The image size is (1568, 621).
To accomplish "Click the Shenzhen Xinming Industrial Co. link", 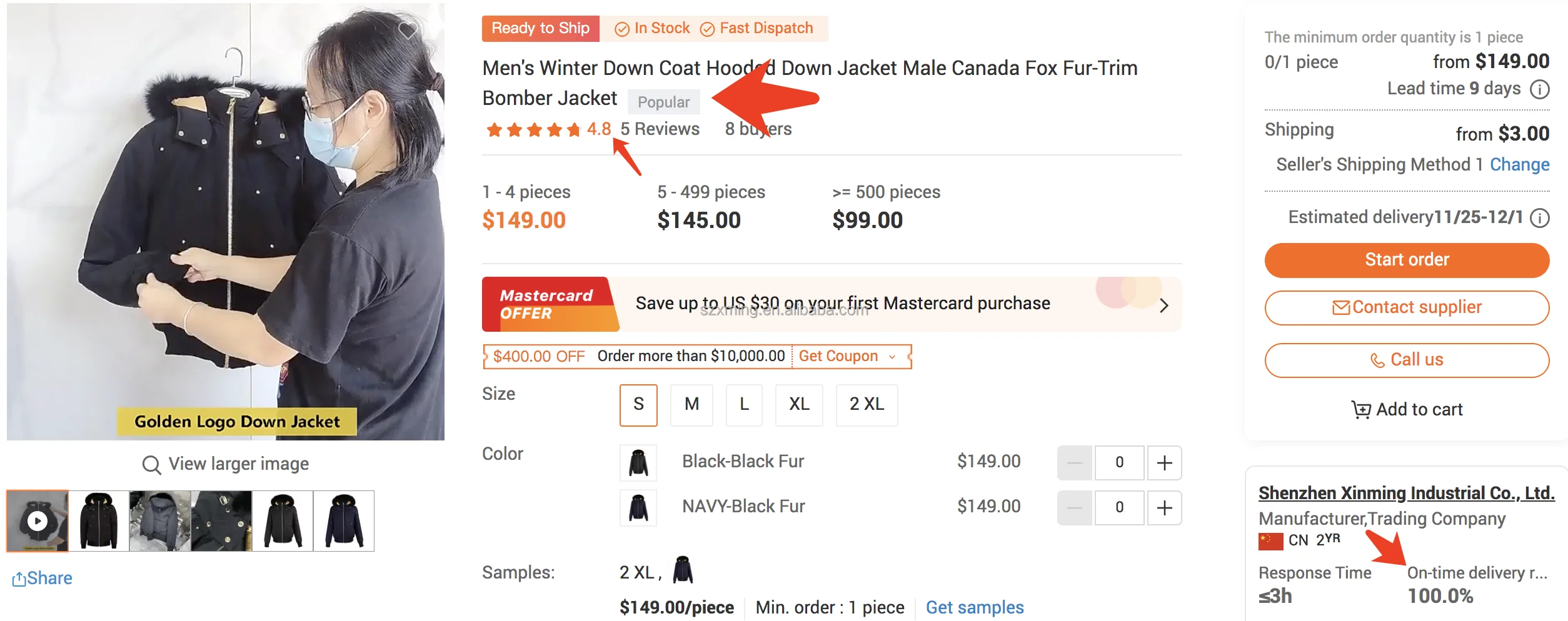I will (x=1407, y=493).
